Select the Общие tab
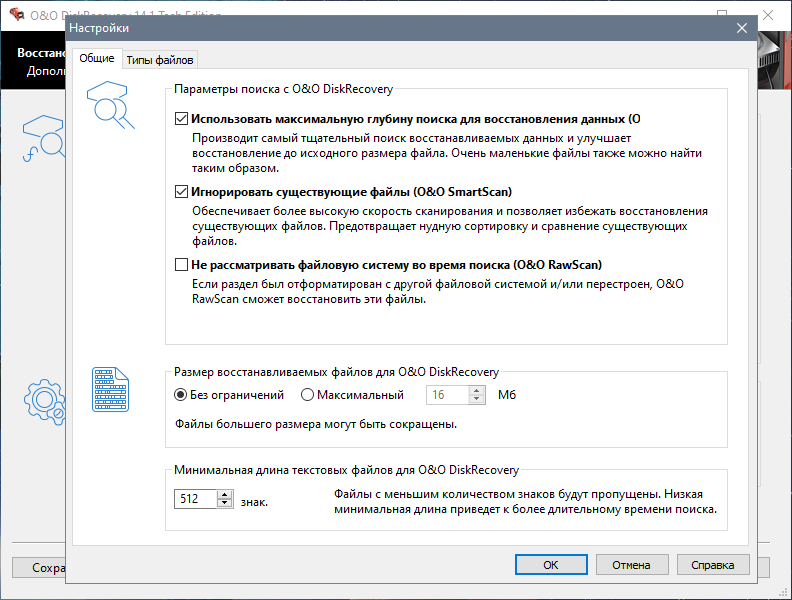Image resolution: width=792 pixels, height=600 pixels. tap(97, 59)
